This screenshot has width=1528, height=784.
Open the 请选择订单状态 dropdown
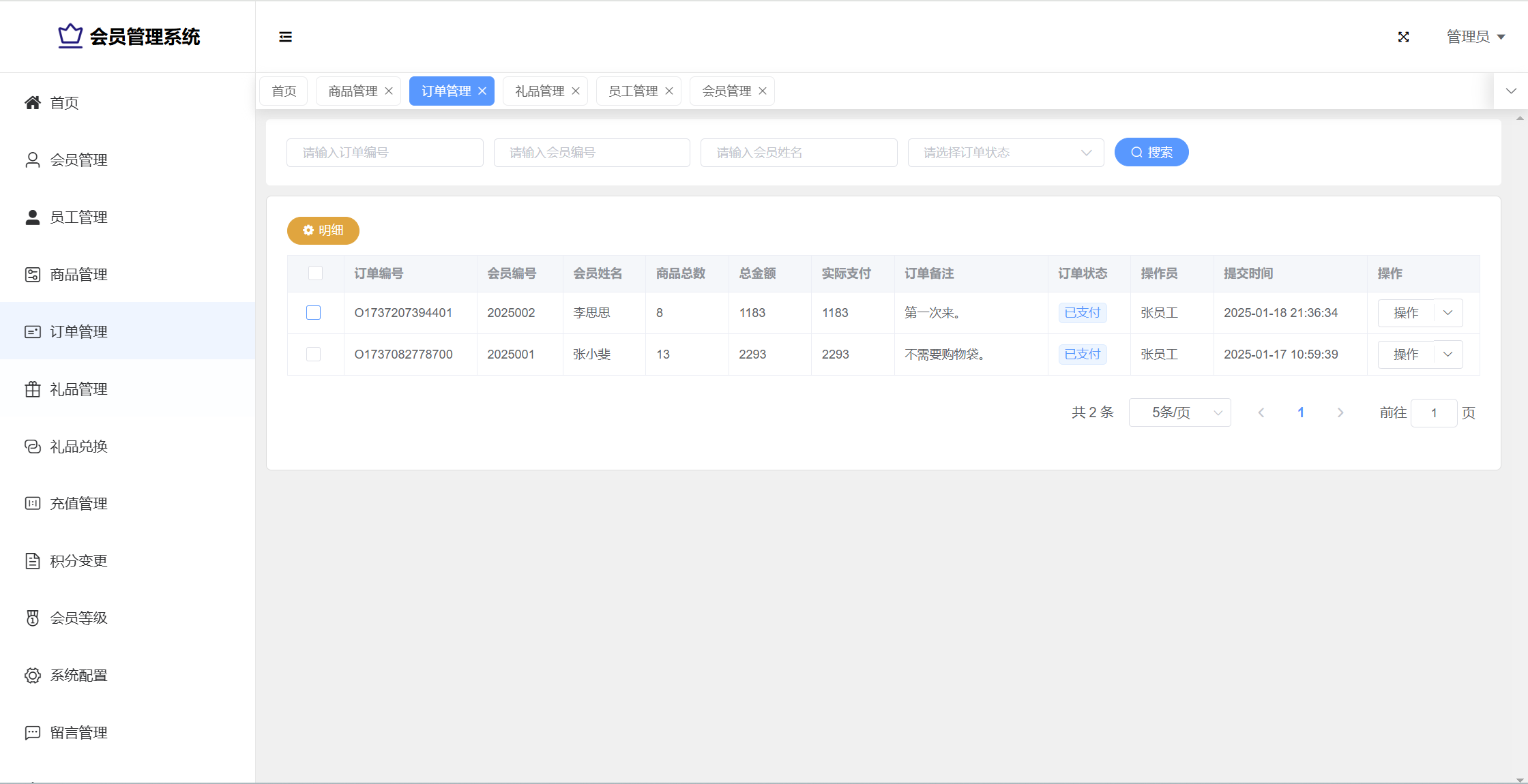[1005, 153]
